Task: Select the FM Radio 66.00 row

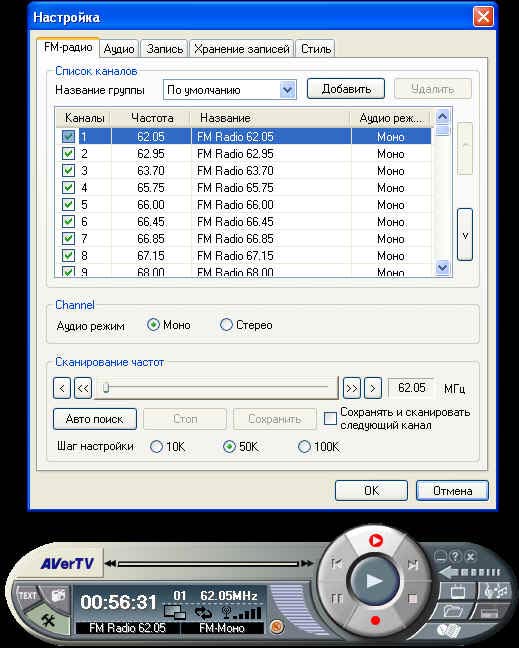Action: click(244, 205)
